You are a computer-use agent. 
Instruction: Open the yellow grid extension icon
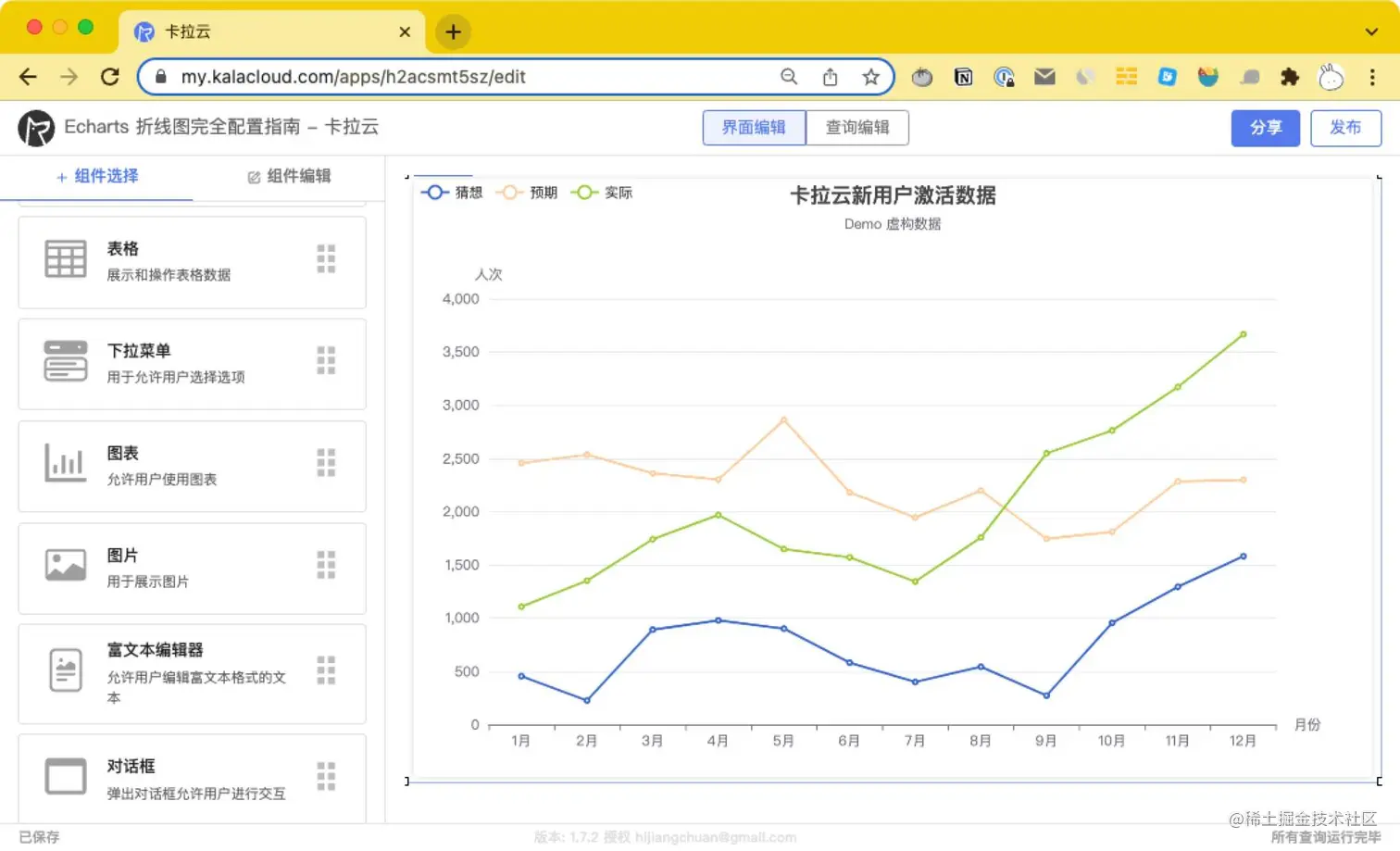click(x=1126, y=77)
